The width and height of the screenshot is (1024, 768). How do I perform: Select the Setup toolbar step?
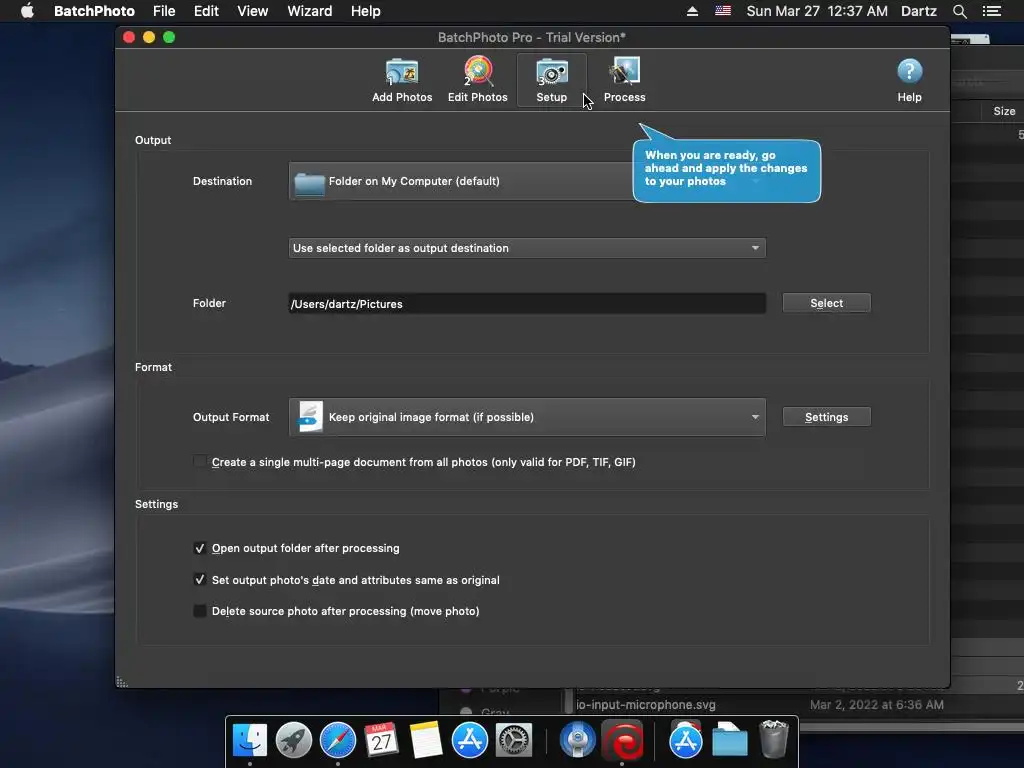pyautogui.click(x=552, y=80)
